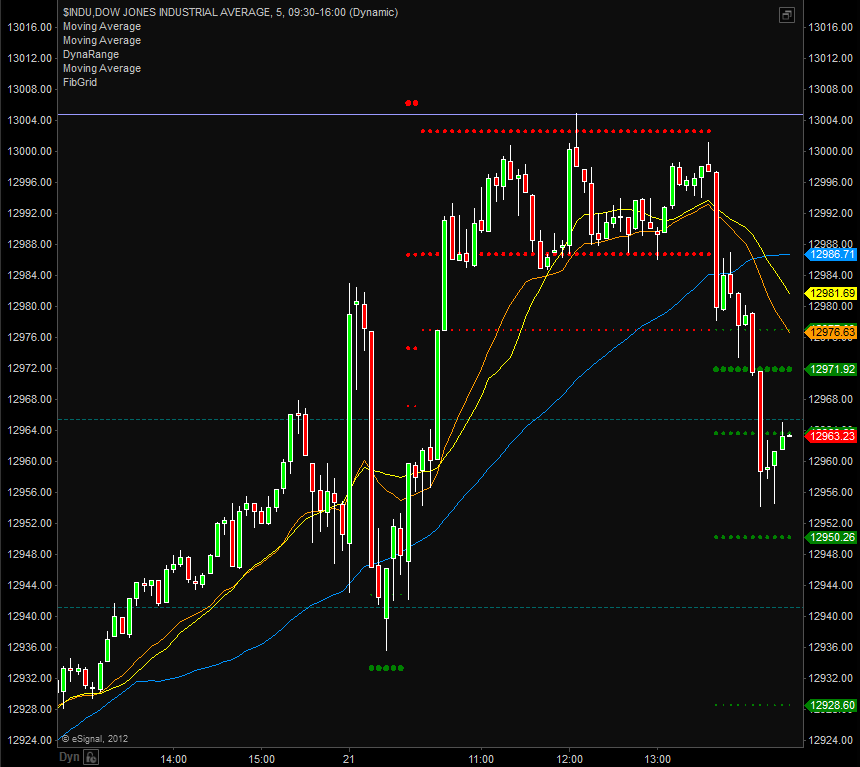The height and width of the screenshot is (767, 860).
Task: Select the third Moving Average label above FibGrid
Action: [x=101, y=68]
